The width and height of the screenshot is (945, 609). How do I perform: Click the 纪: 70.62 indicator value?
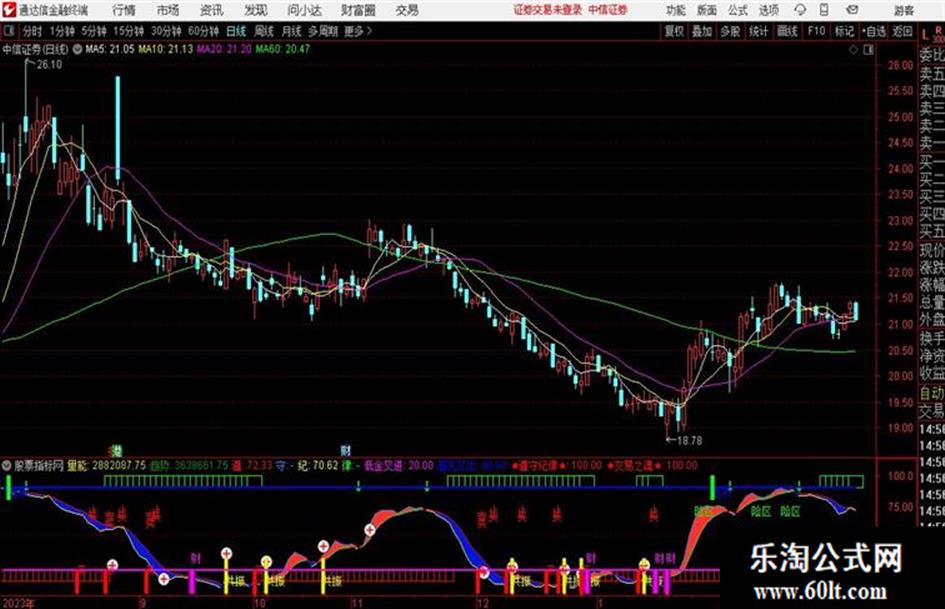318,465
